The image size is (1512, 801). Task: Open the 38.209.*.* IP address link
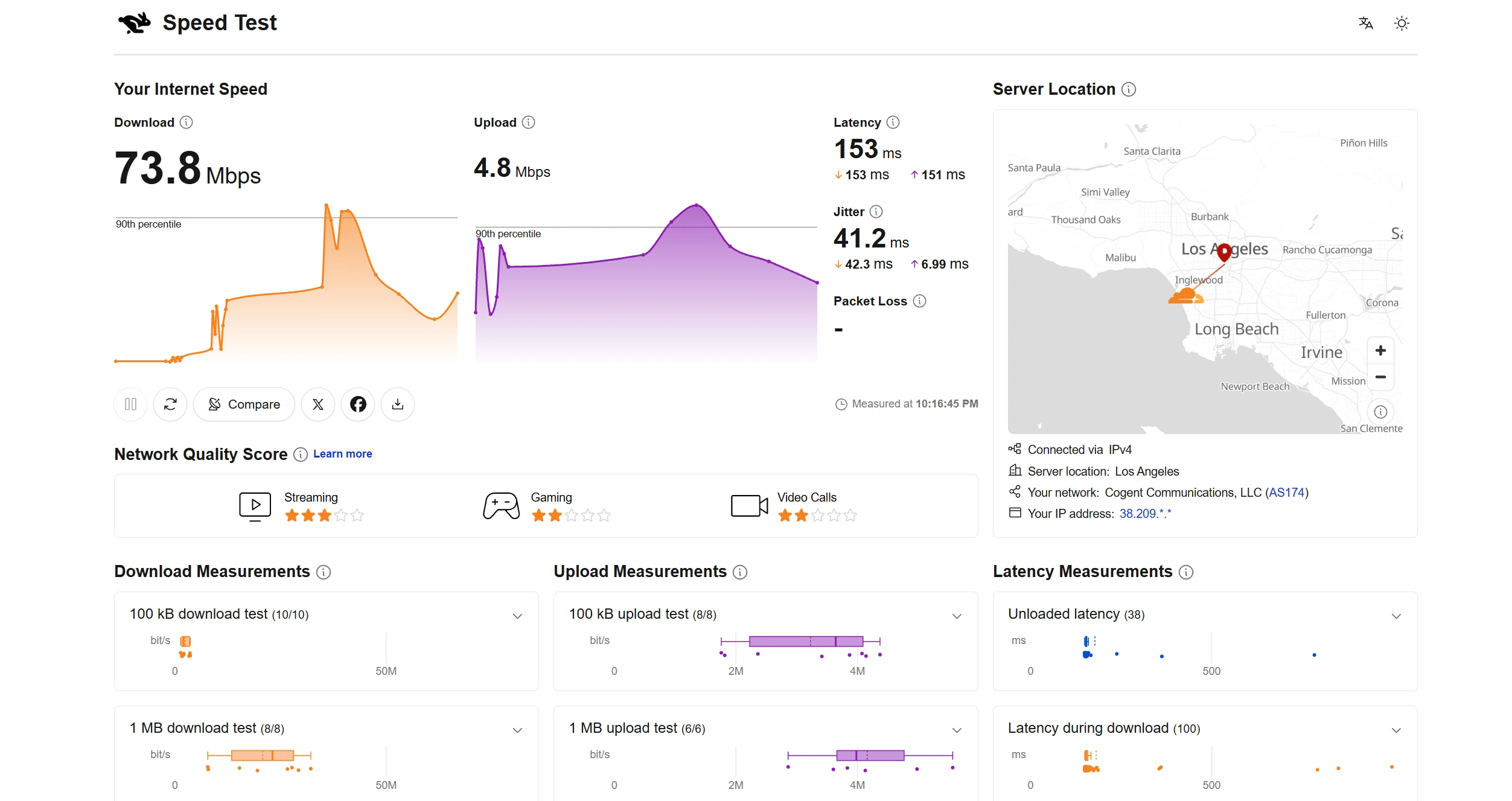click(1145, 514)
